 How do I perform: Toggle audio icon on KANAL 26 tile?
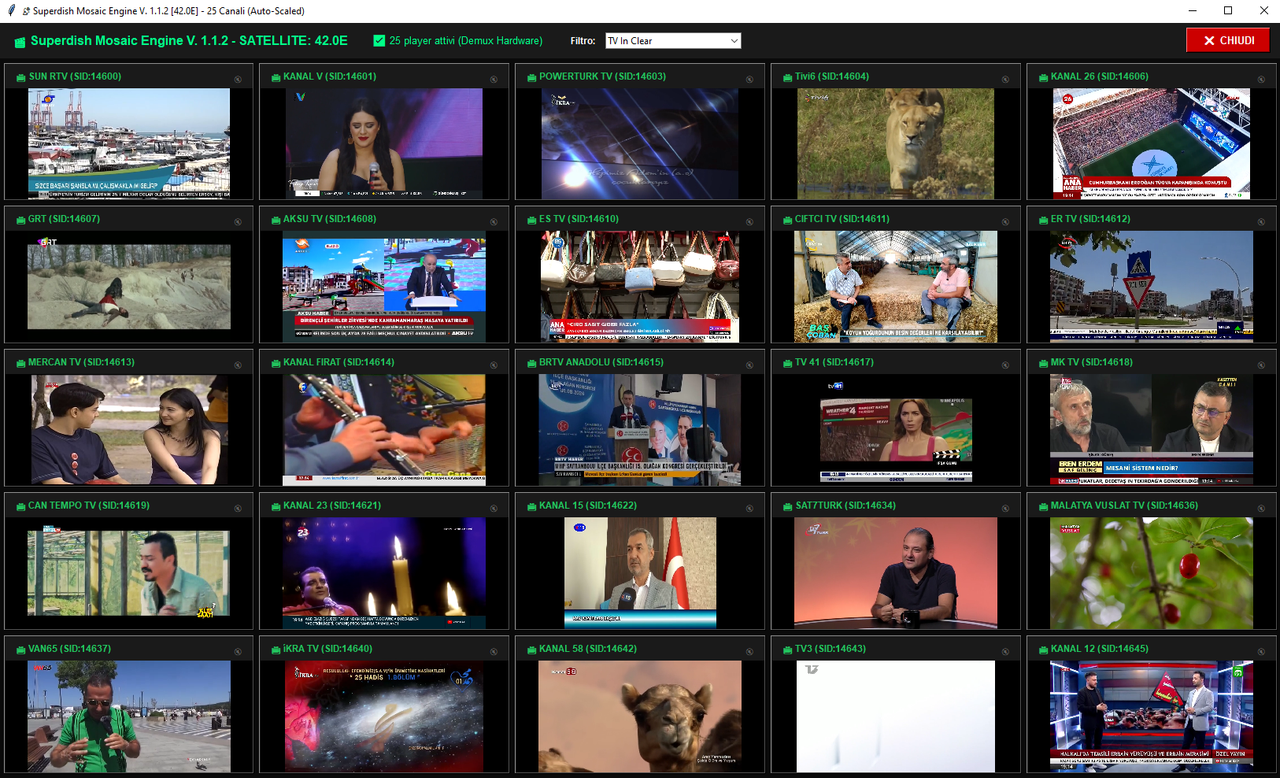1262,79
